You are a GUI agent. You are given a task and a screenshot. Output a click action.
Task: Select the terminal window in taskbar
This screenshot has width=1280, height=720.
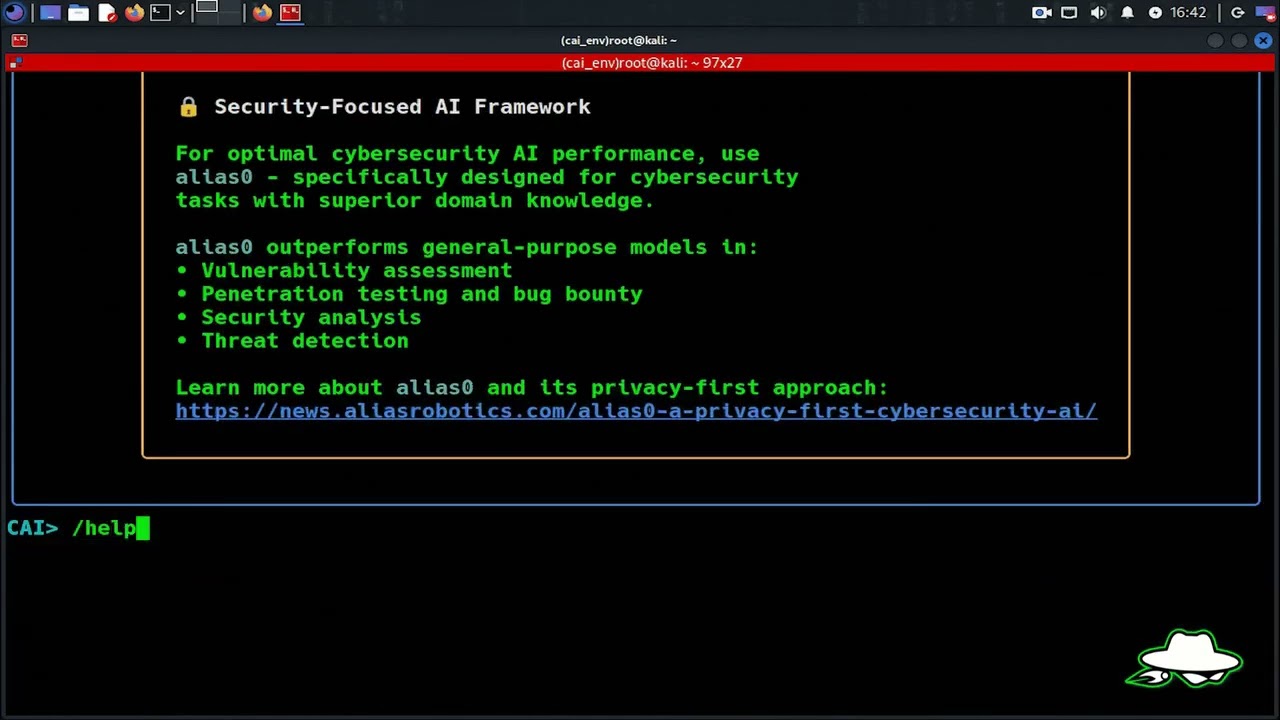pos(290,13)
